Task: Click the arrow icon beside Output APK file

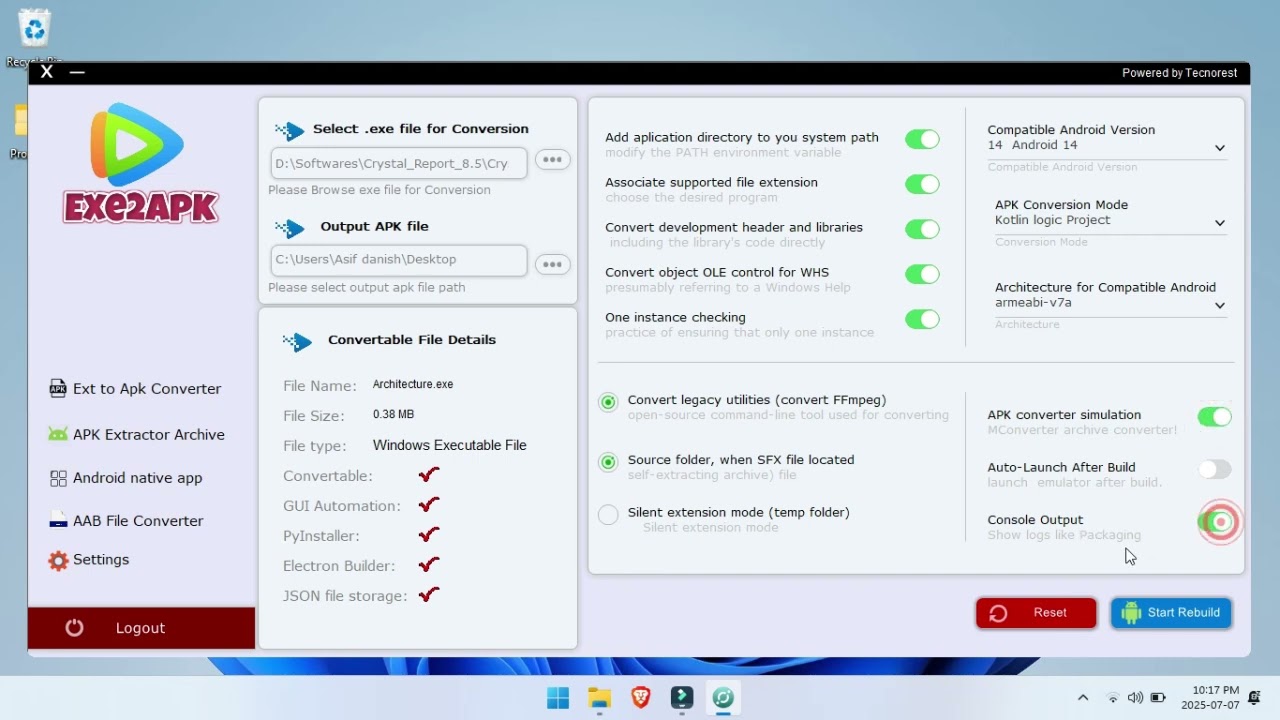Action: tap(290, 229)
